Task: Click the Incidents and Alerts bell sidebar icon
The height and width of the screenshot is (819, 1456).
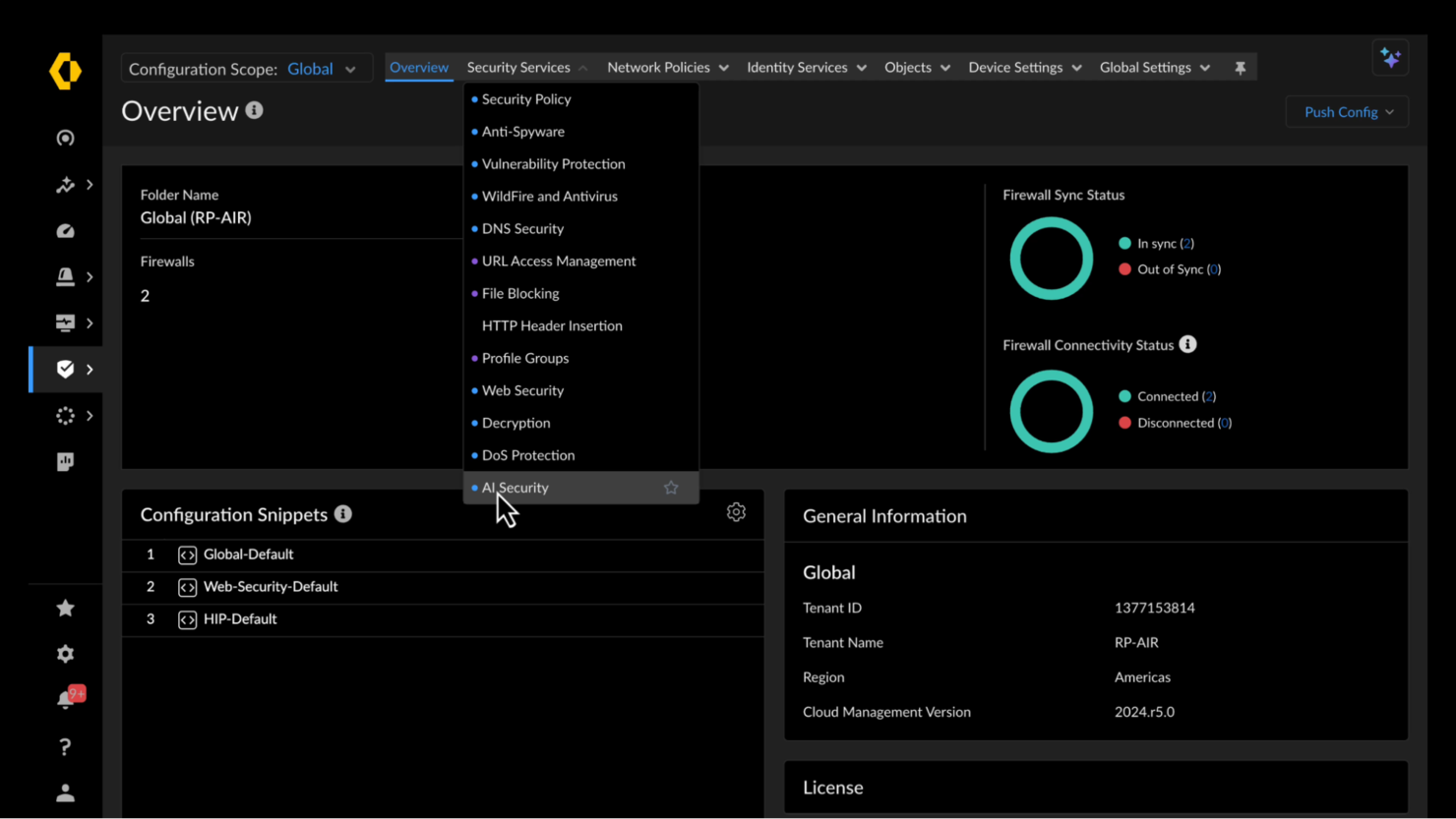Action: (x=65, y=276)
